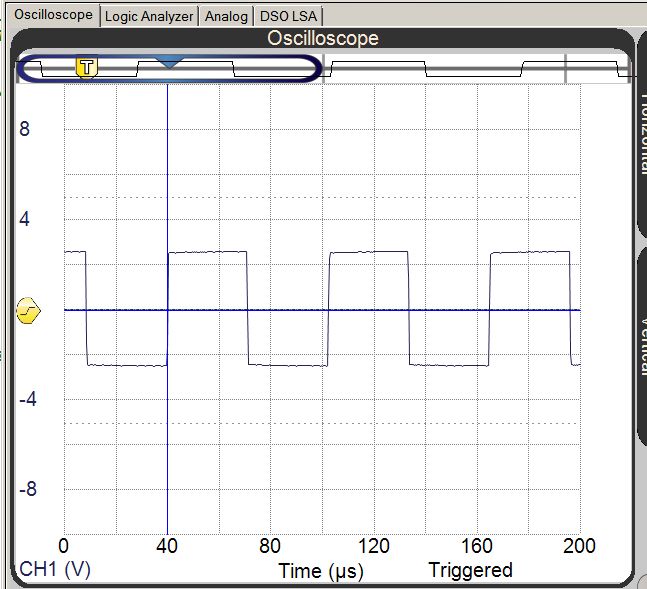
Task: Click the Time (µs) axis label
Action: click(x=320, y=571)
